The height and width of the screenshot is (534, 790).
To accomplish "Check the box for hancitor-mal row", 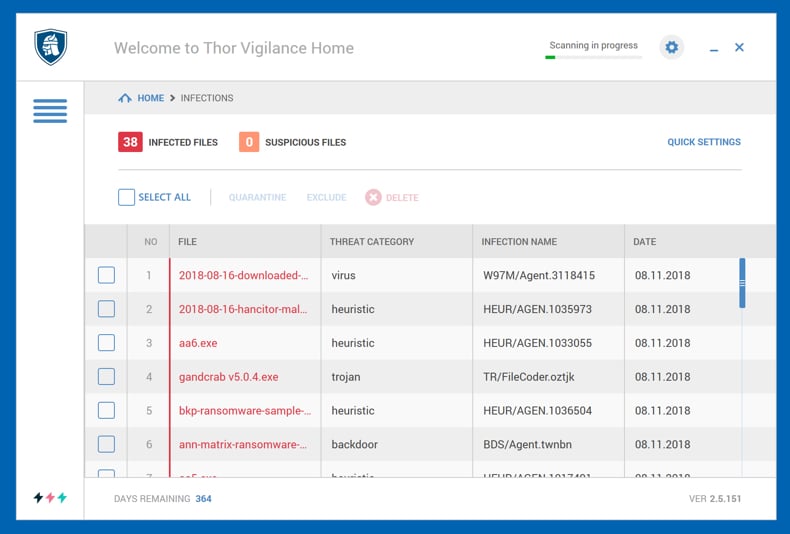I will [x=106, y=309].
